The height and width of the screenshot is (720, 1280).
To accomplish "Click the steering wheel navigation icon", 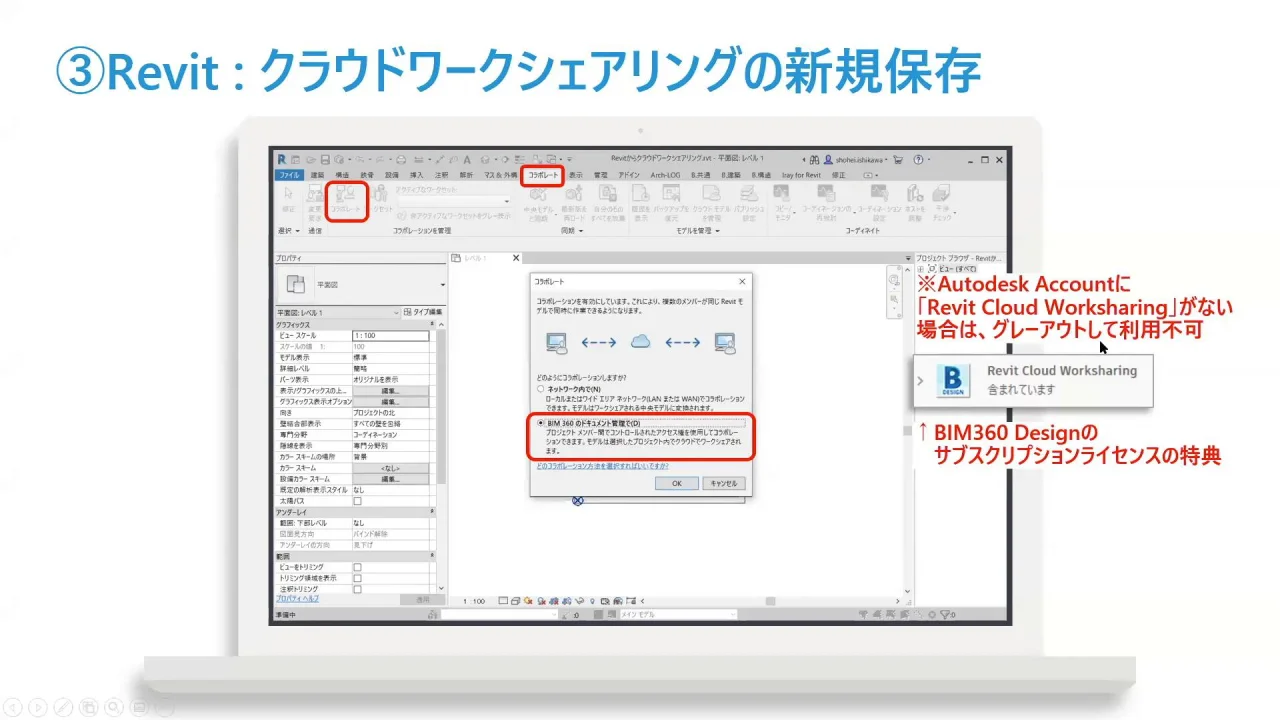I will 894,278.
